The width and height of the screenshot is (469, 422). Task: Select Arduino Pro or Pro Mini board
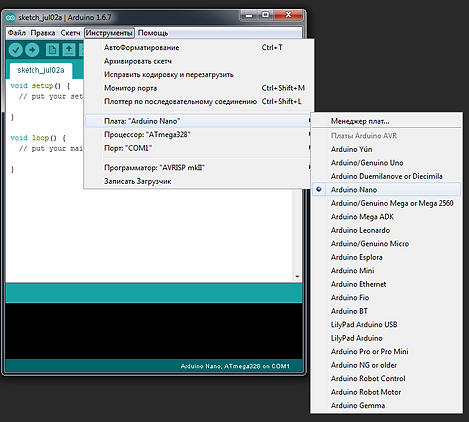[386, 351]
